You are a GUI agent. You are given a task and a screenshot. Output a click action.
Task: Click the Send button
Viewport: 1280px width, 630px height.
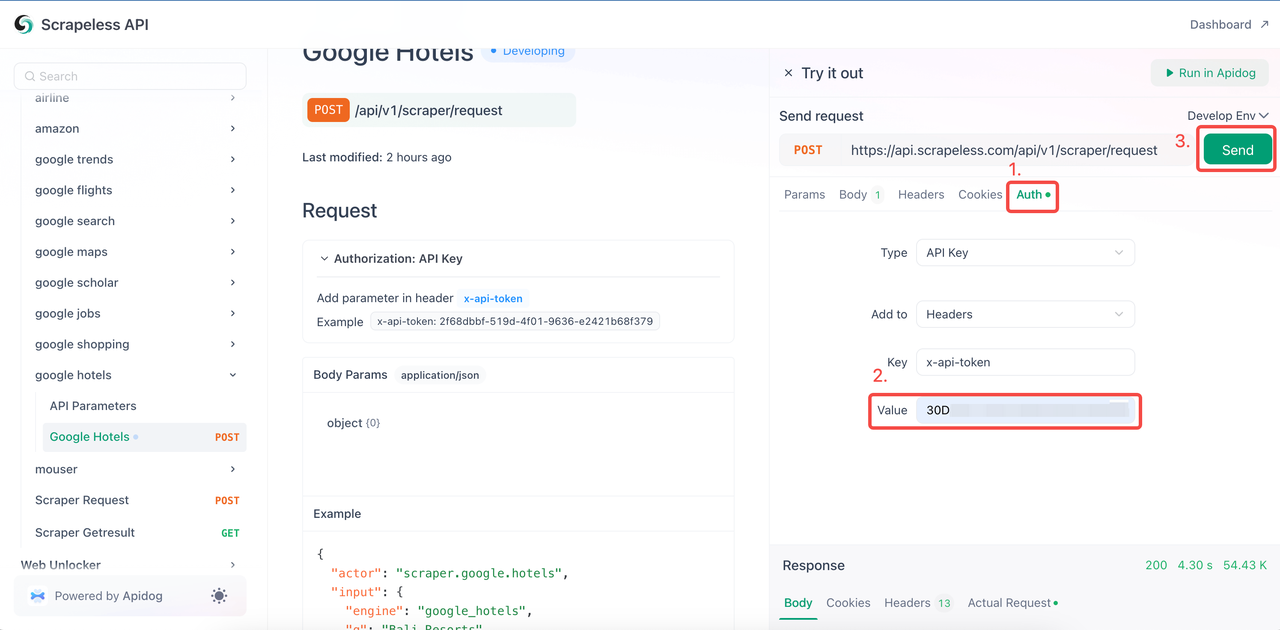tap(1237, 150)
